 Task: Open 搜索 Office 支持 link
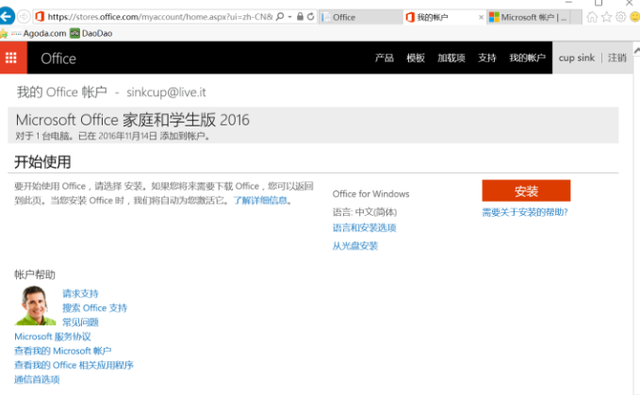coord(95,308)
